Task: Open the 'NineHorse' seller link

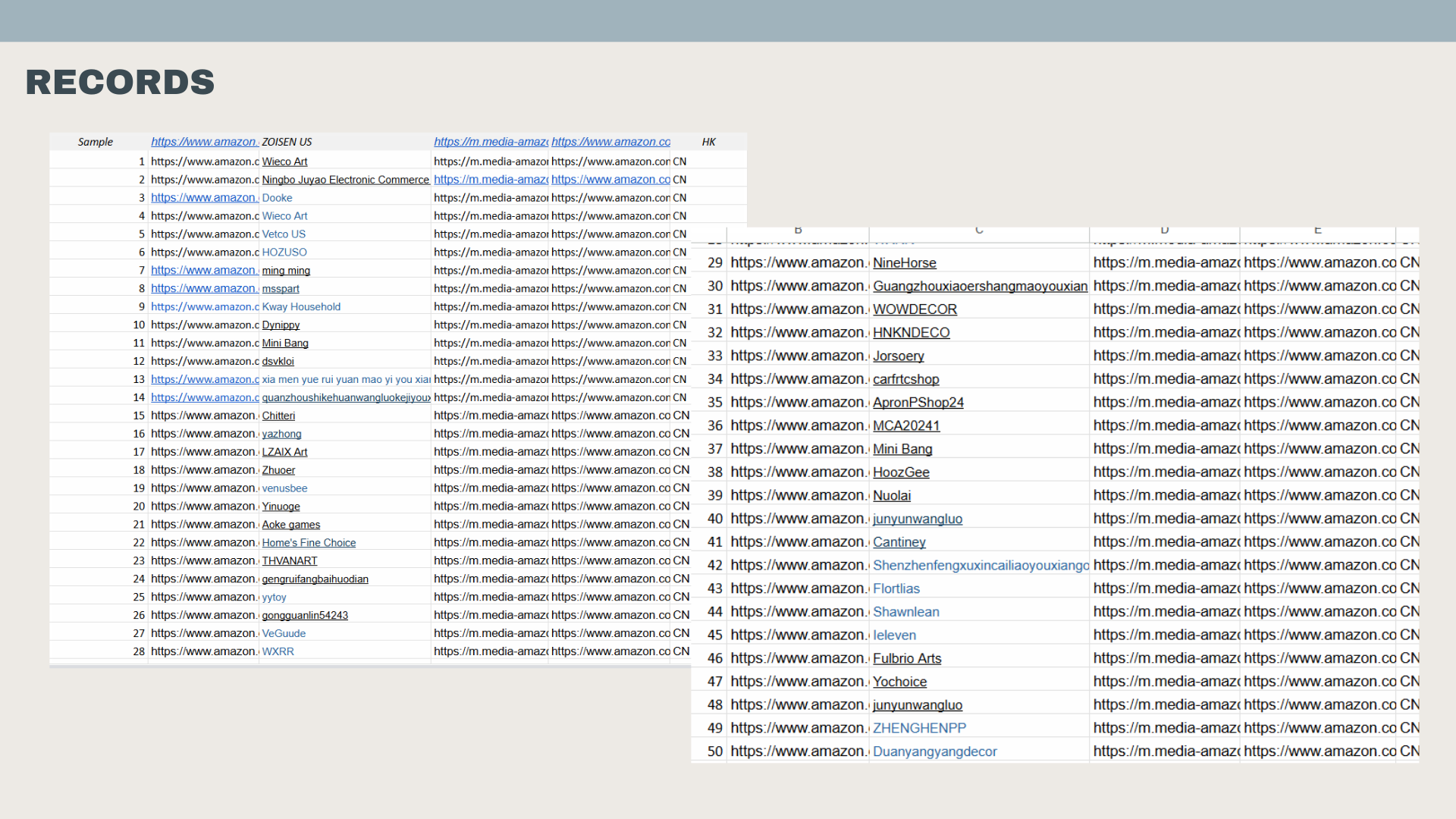Action: pos(904,263)
